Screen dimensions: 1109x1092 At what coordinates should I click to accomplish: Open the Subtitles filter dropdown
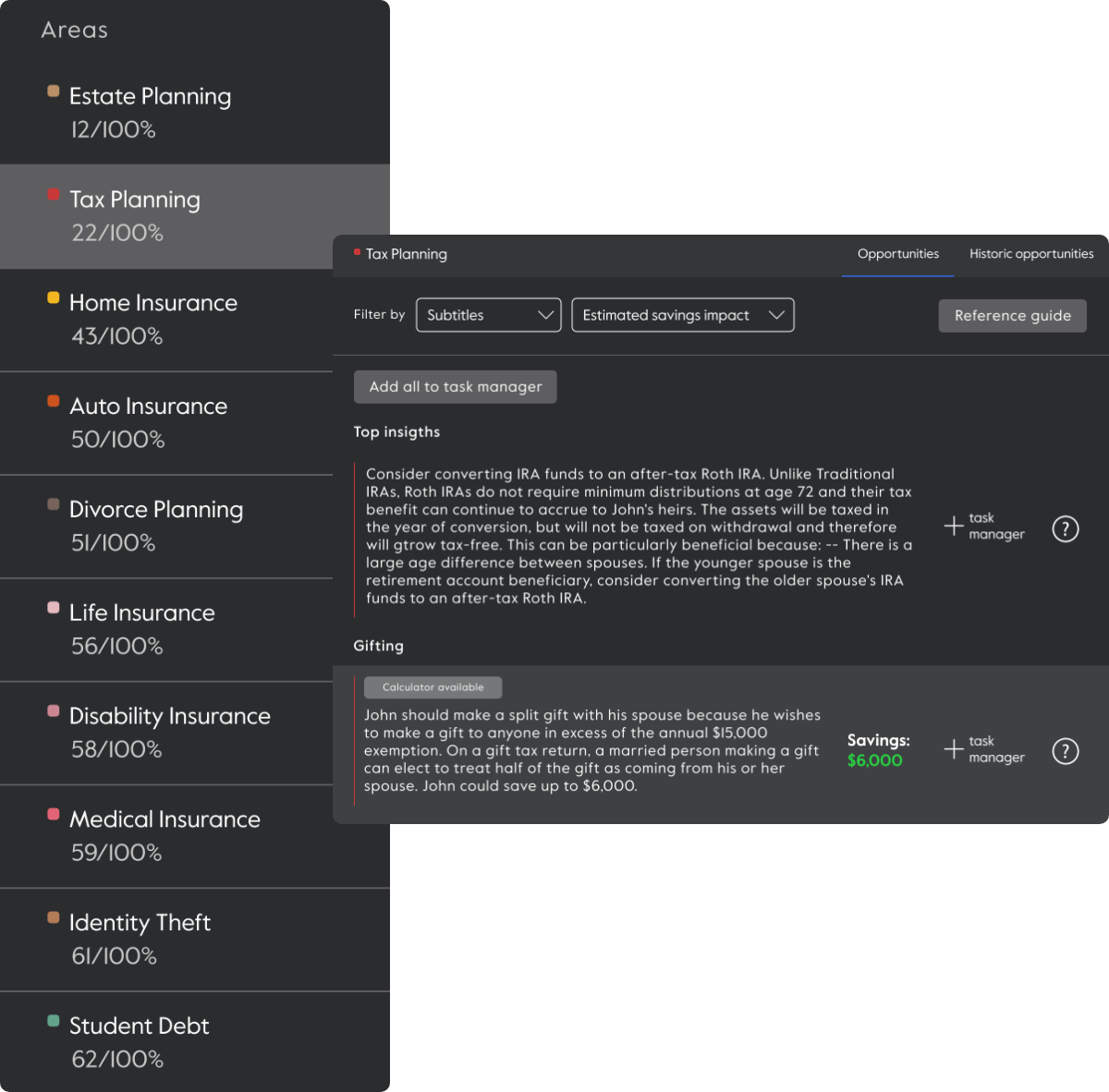click(x=488, y=315)
